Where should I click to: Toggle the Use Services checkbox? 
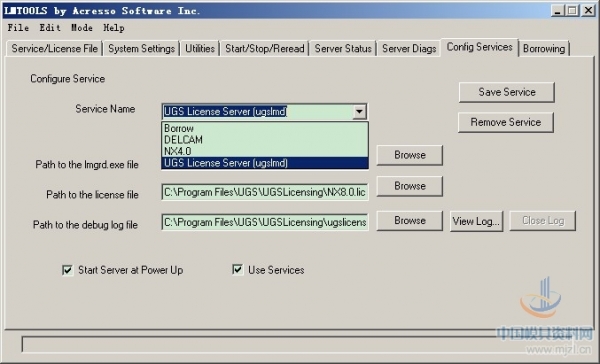tap(238, 270)
